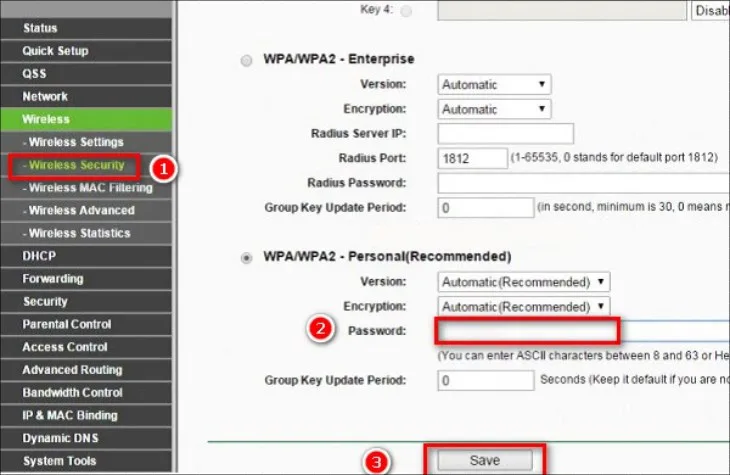Image resolution: width=730 pixels, height=475 pixels.
Task: Select the WPA/WPA2 - Enterprise radio button
Action: coord(246,61)
